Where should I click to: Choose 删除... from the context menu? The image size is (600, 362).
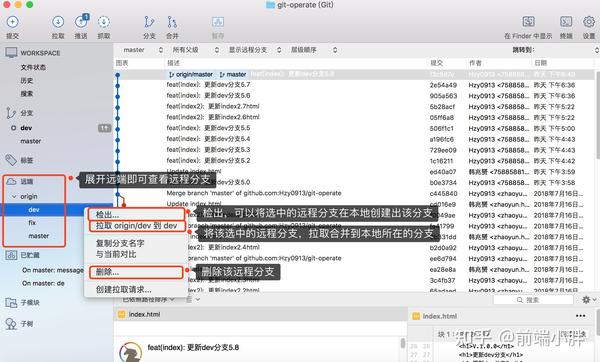pyautogui.click(x=136, y=272)
